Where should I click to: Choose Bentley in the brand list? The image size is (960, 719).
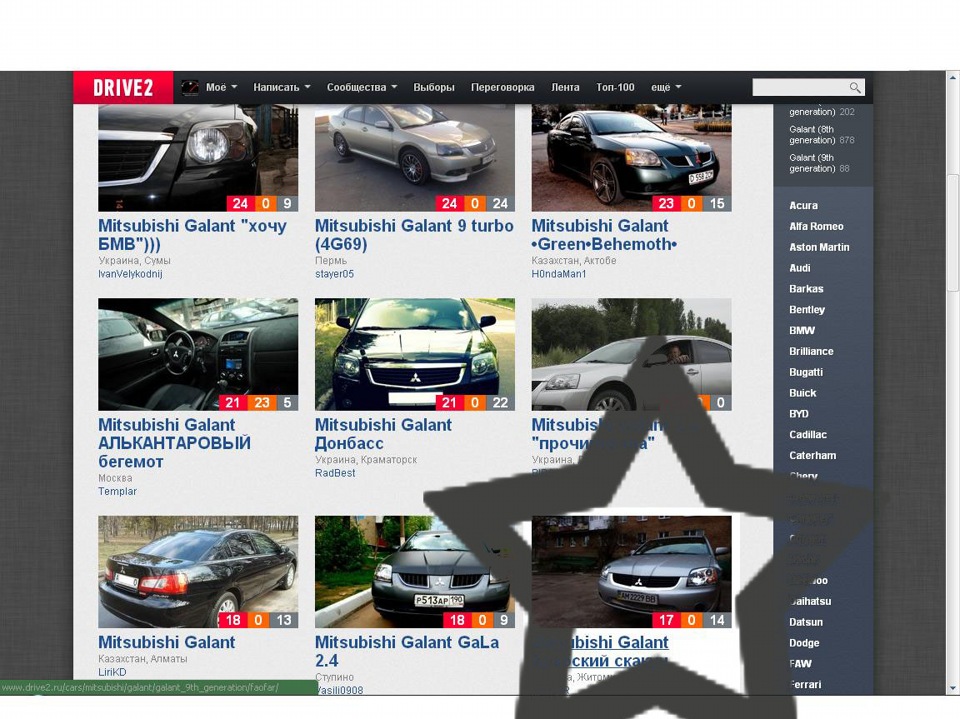(x=807, y=310)
